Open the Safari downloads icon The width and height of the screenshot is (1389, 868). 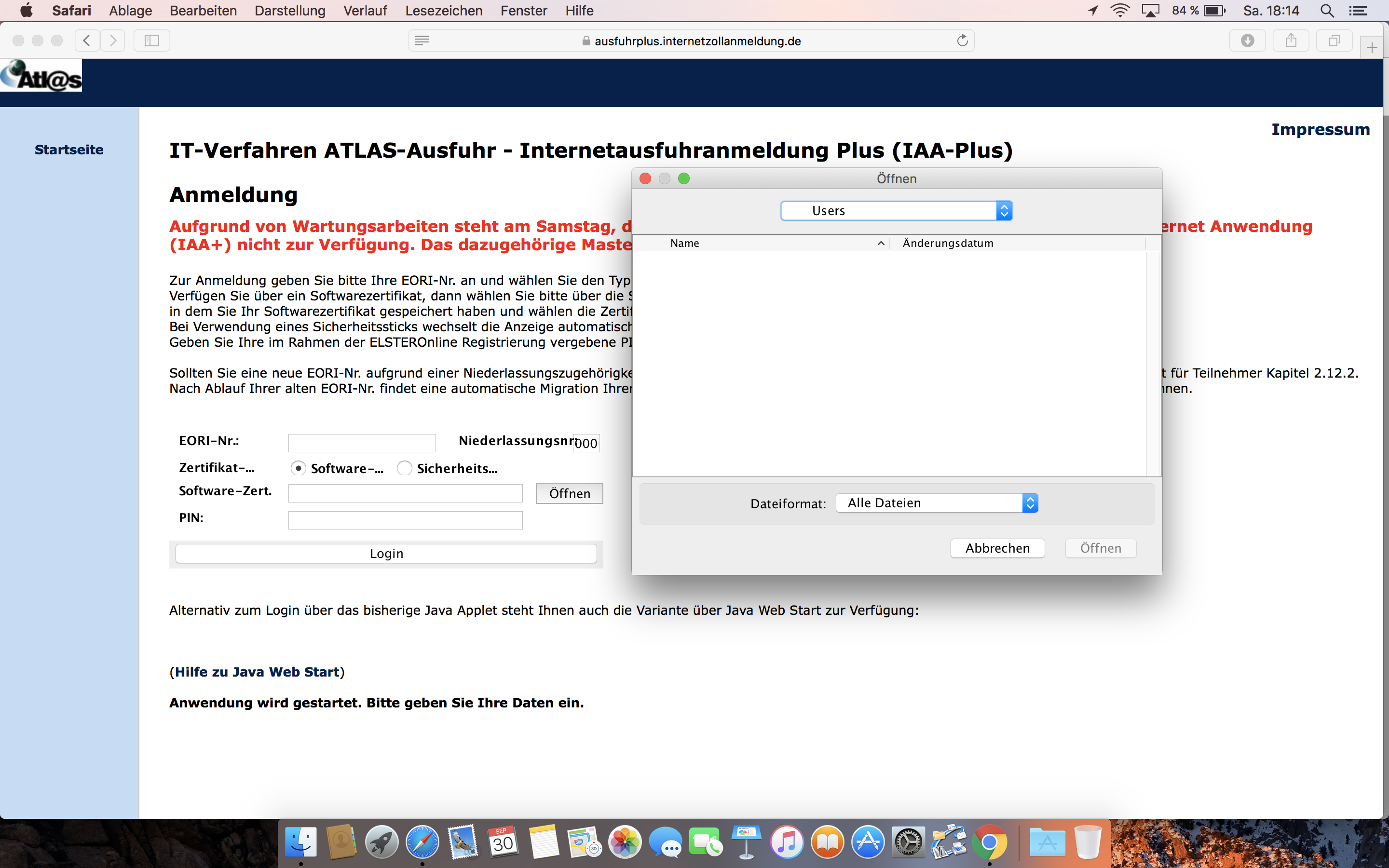pyautogui.click(x=1247, y=41)
